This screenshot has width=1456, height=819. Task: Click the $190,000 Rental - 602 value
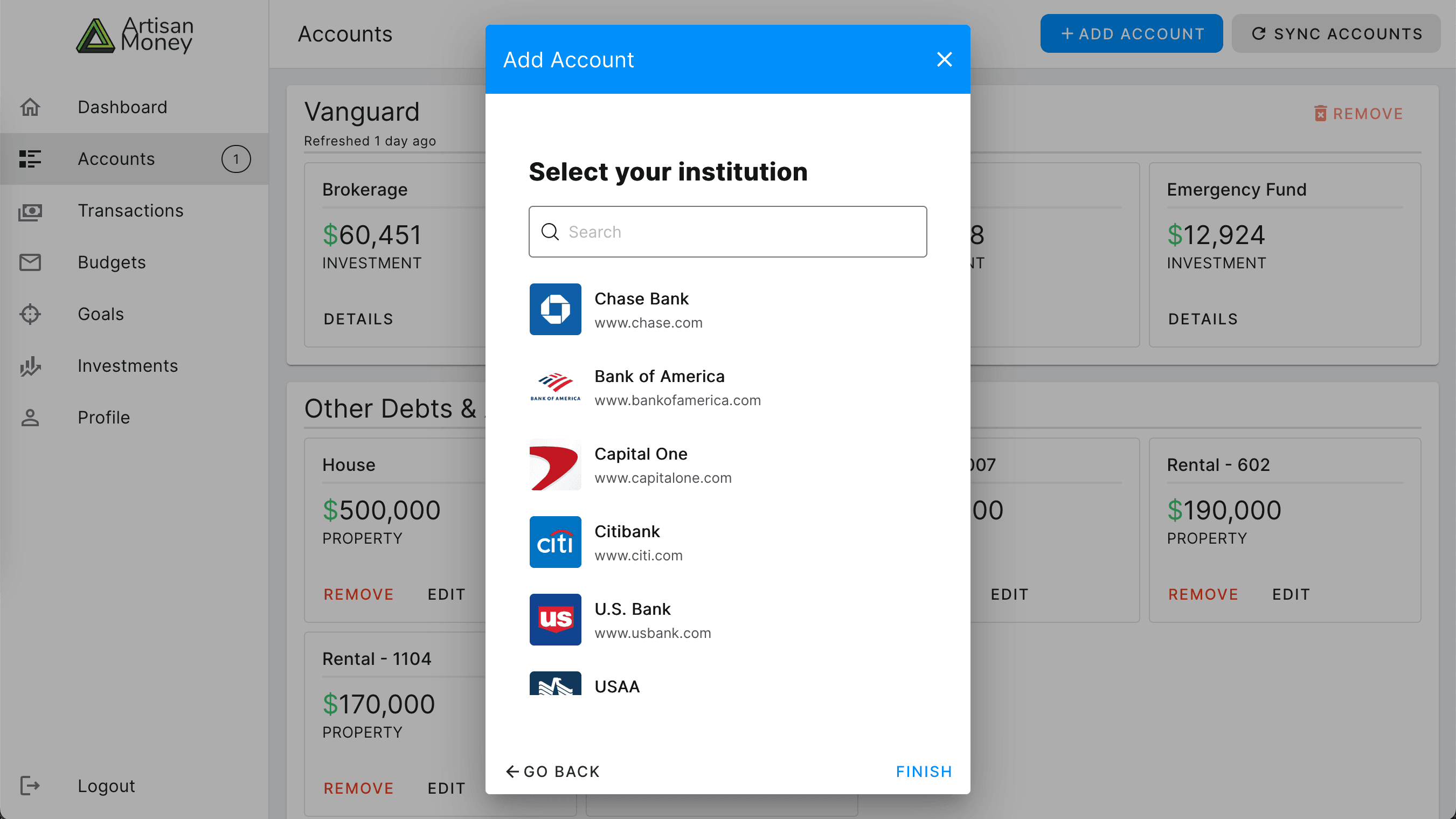(1224, 510)
